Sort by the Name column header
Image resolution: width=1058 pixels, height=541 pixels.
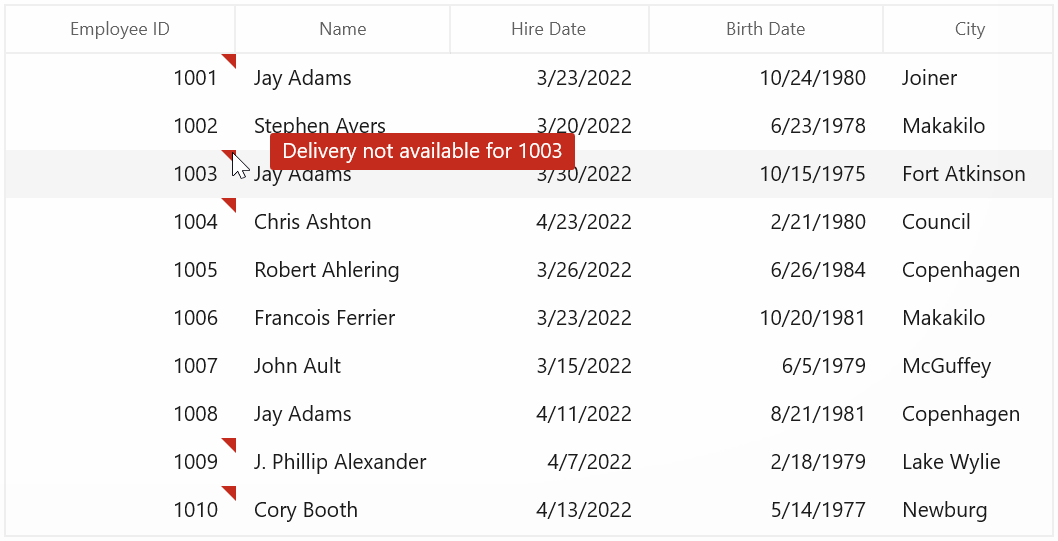click(343, 29)
